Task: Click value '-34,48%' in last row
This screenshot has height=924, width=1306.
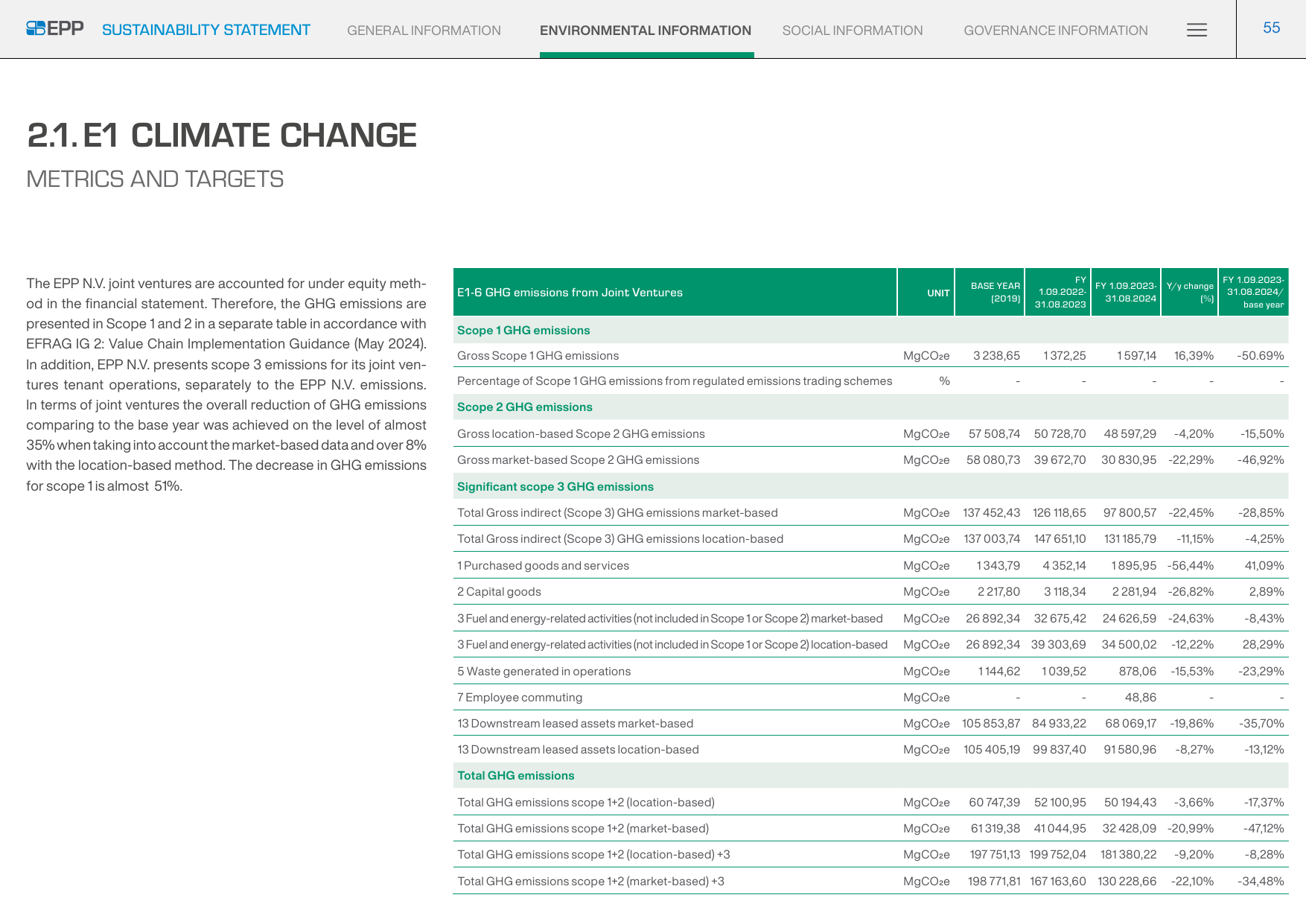Action: click(1261, 882)
